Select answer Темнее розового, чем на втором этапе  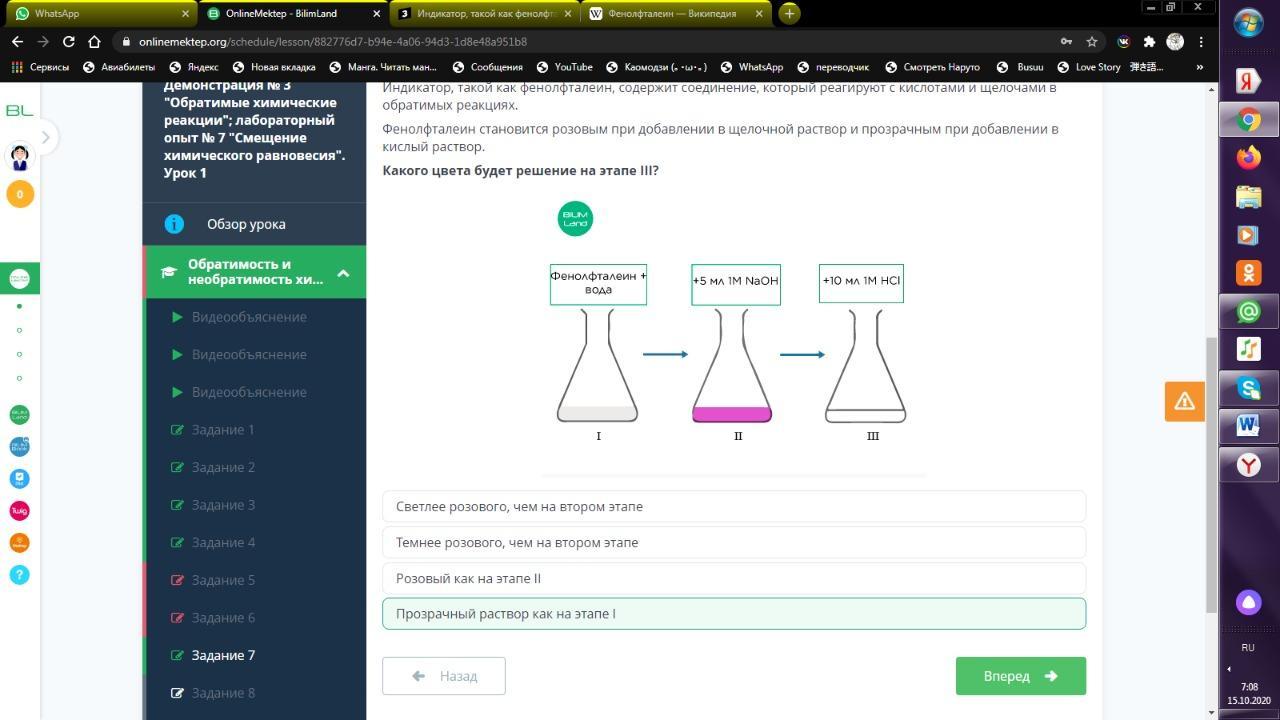734,543
